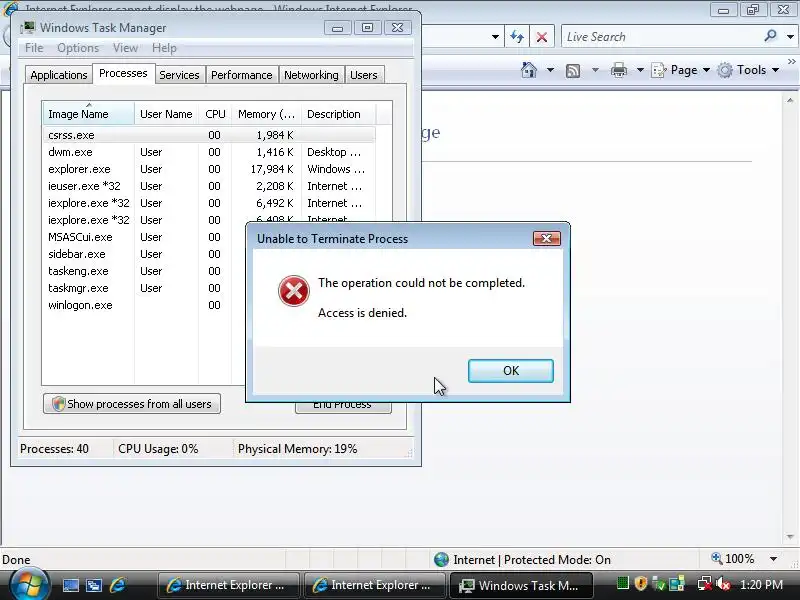800x600 pixels.
Task: Open the zoom level dropdown arrow
Action: pyautogui.click(x=773, y=559)
